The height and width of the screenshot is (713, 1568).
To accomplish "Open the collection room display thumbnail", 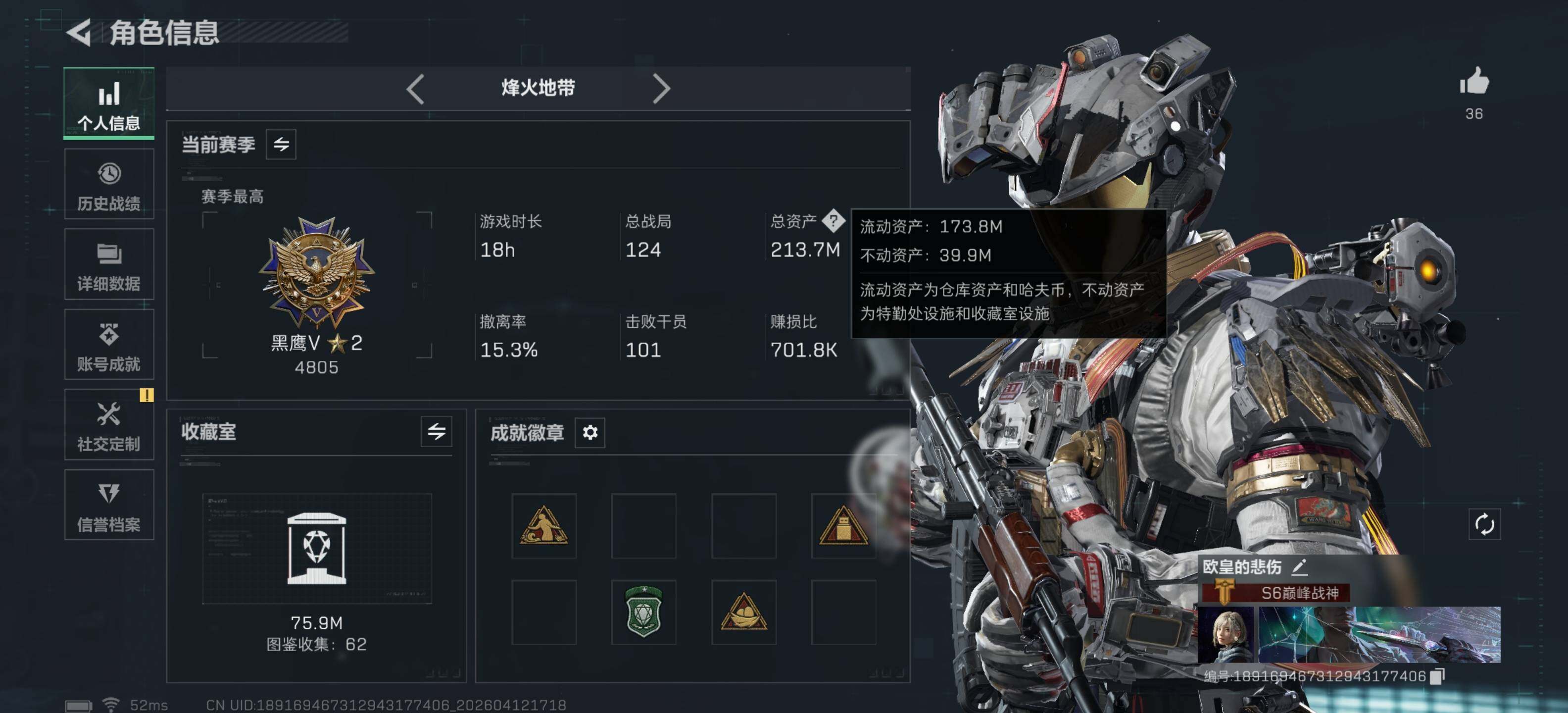I will coord(317,549).
